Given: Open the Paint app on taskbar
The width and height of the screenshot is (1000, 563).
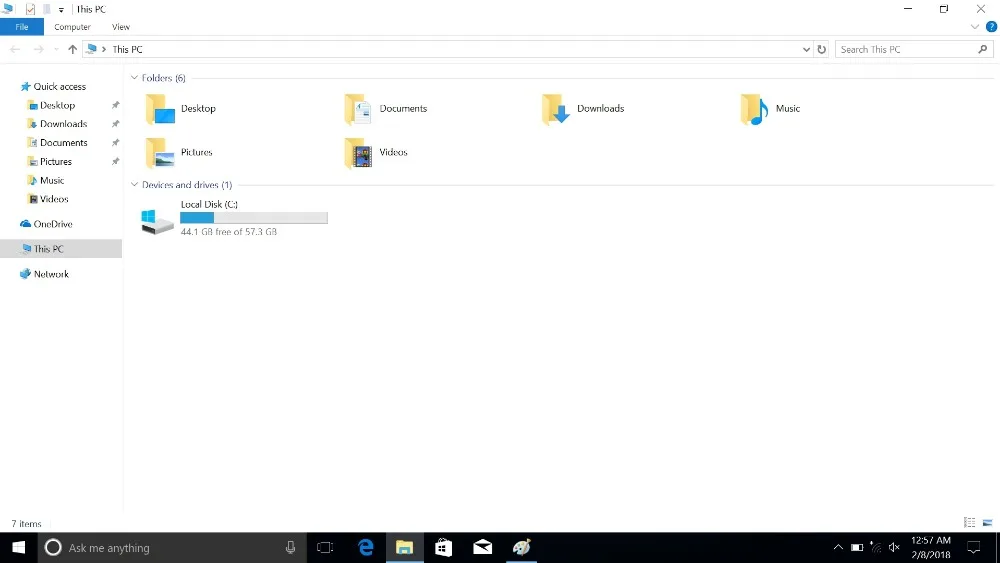Looking at the screenshot, I should pos(522,548).
